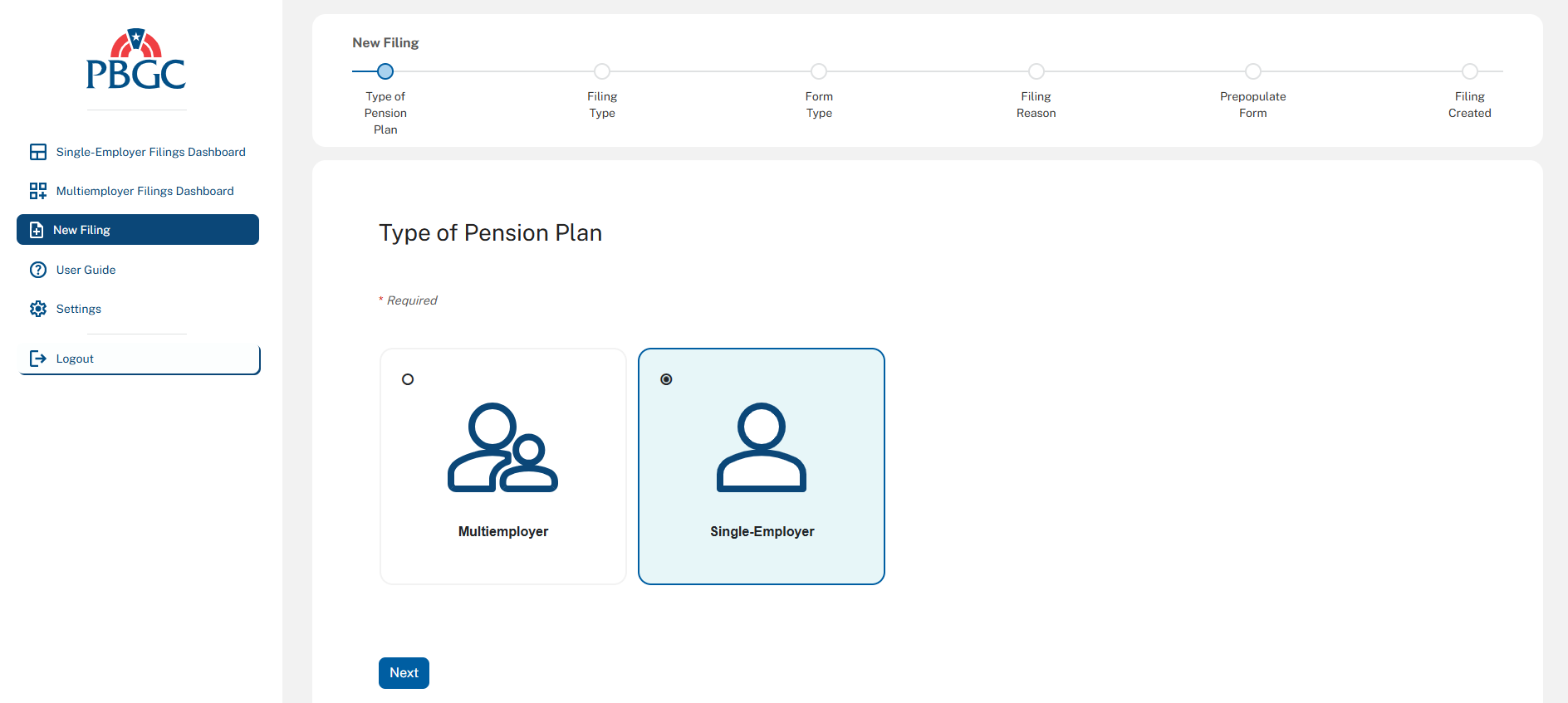Click the Type of Pension Plan step marker
The width and height of the screenshot is (1568, 703).
[385, 71]
